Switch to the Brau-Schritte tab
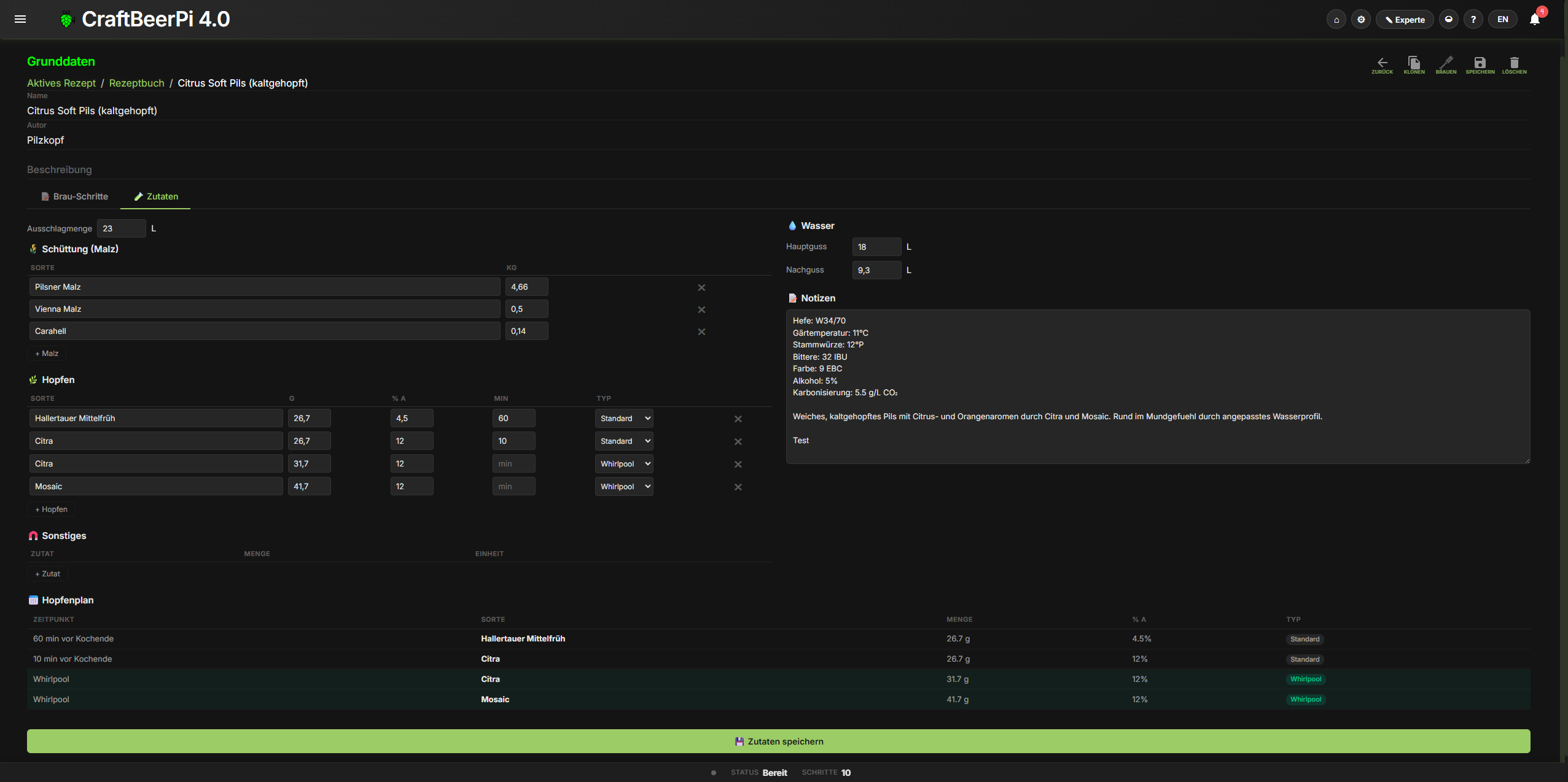The width and height of the screenshot is (1568, 782). [74, 196]
